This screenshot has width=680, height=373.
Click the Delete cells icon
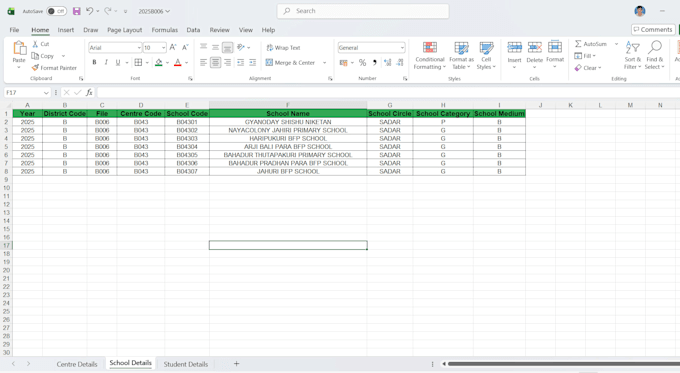click(535, 47)
